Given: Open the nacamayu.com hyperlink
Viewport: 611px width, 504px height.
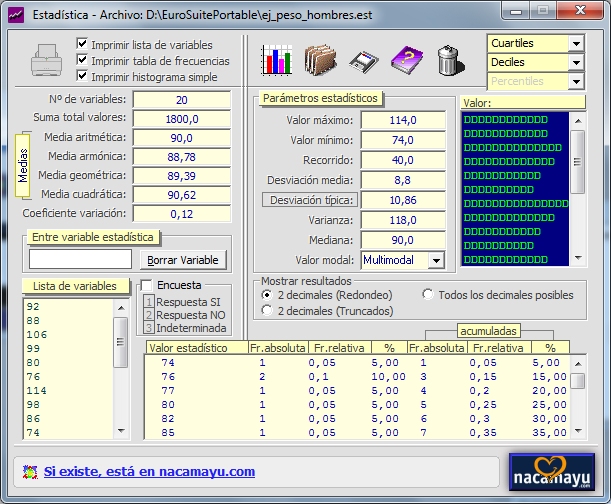Looking at the screenshot, I should 149,471.
